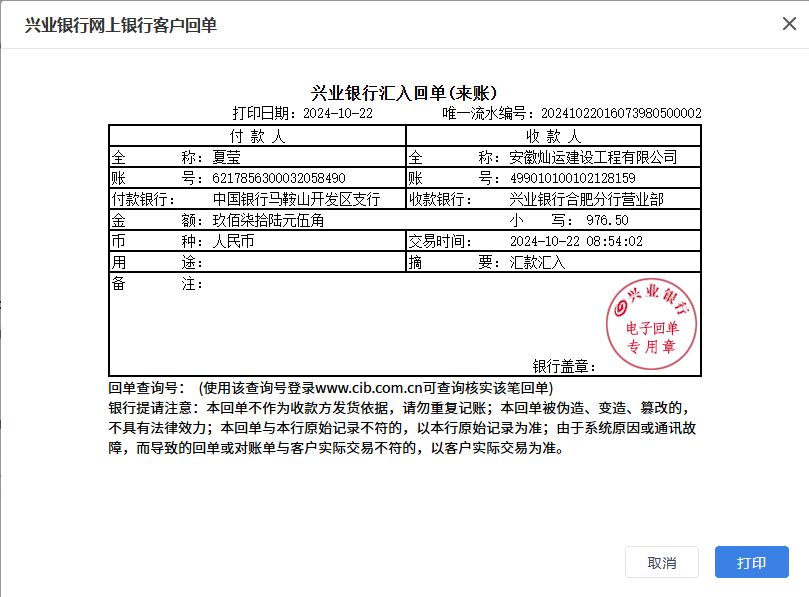Image resolution: width=809 pixels, height=597 pixels.
Task: Select payee name 安徽灿运建设工程有限公司
Action: tap(593, 157)
